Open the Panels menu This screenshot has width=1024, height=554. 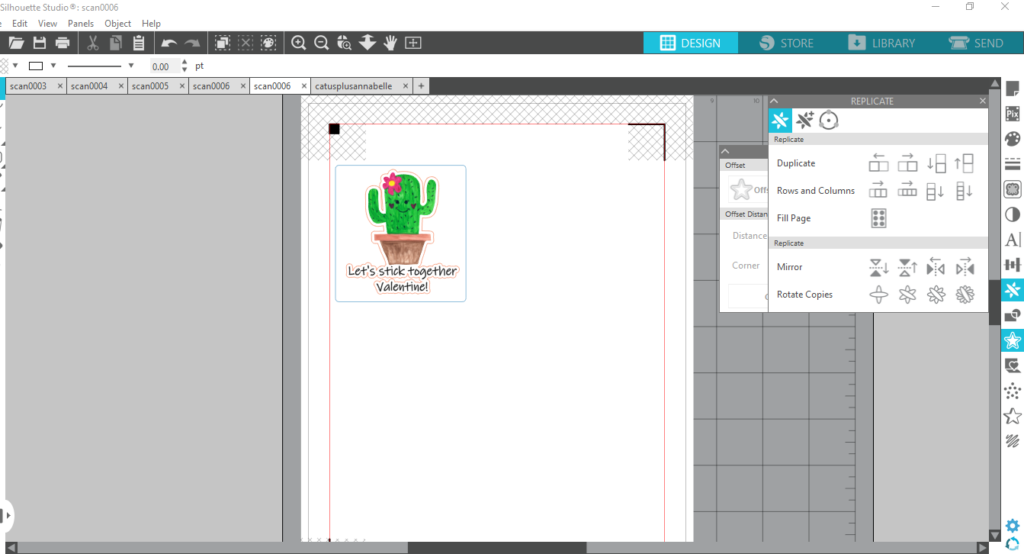(x=80, y=23)
